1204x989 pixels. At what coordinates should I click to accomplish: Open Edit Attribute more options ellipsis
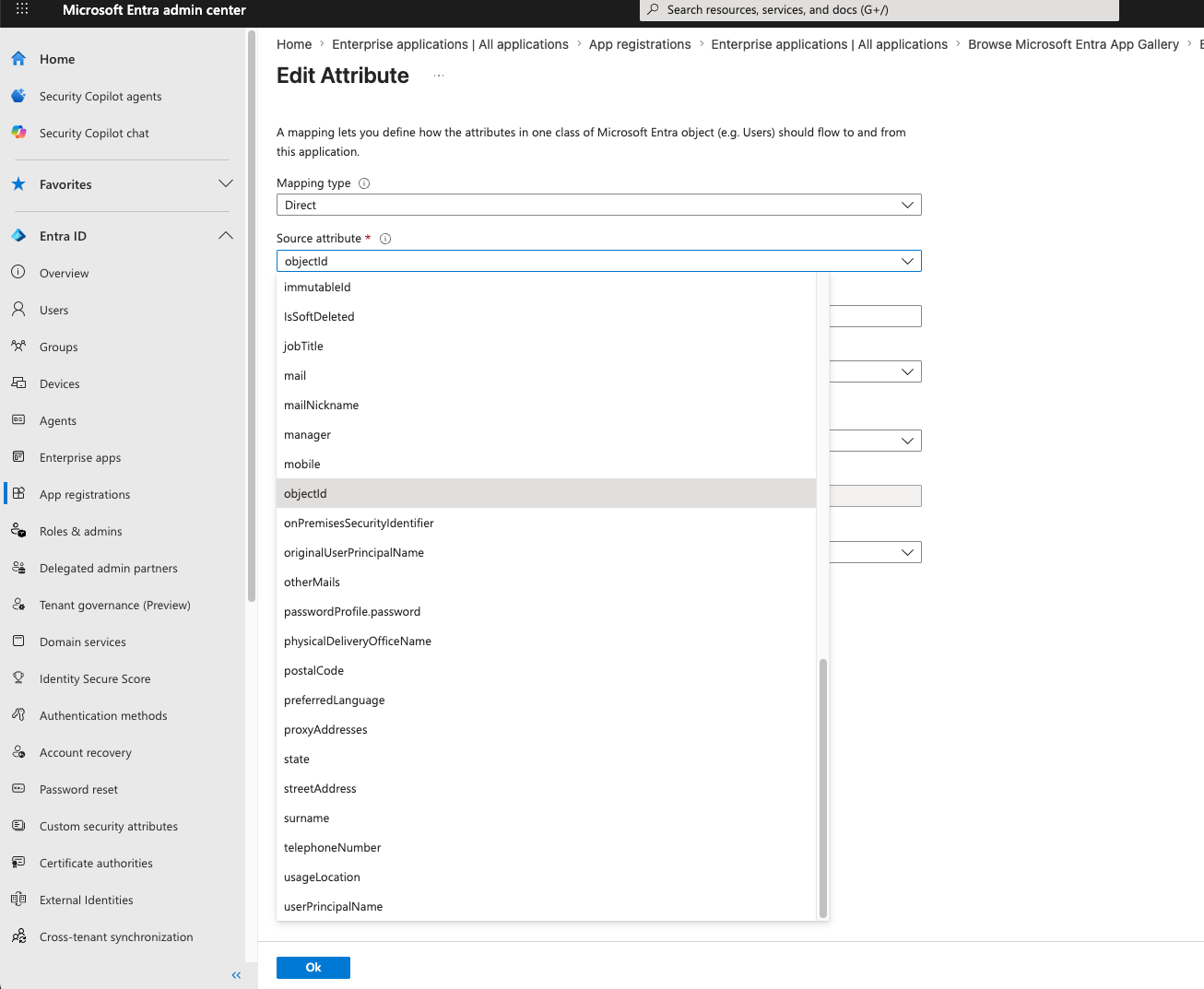439,76
